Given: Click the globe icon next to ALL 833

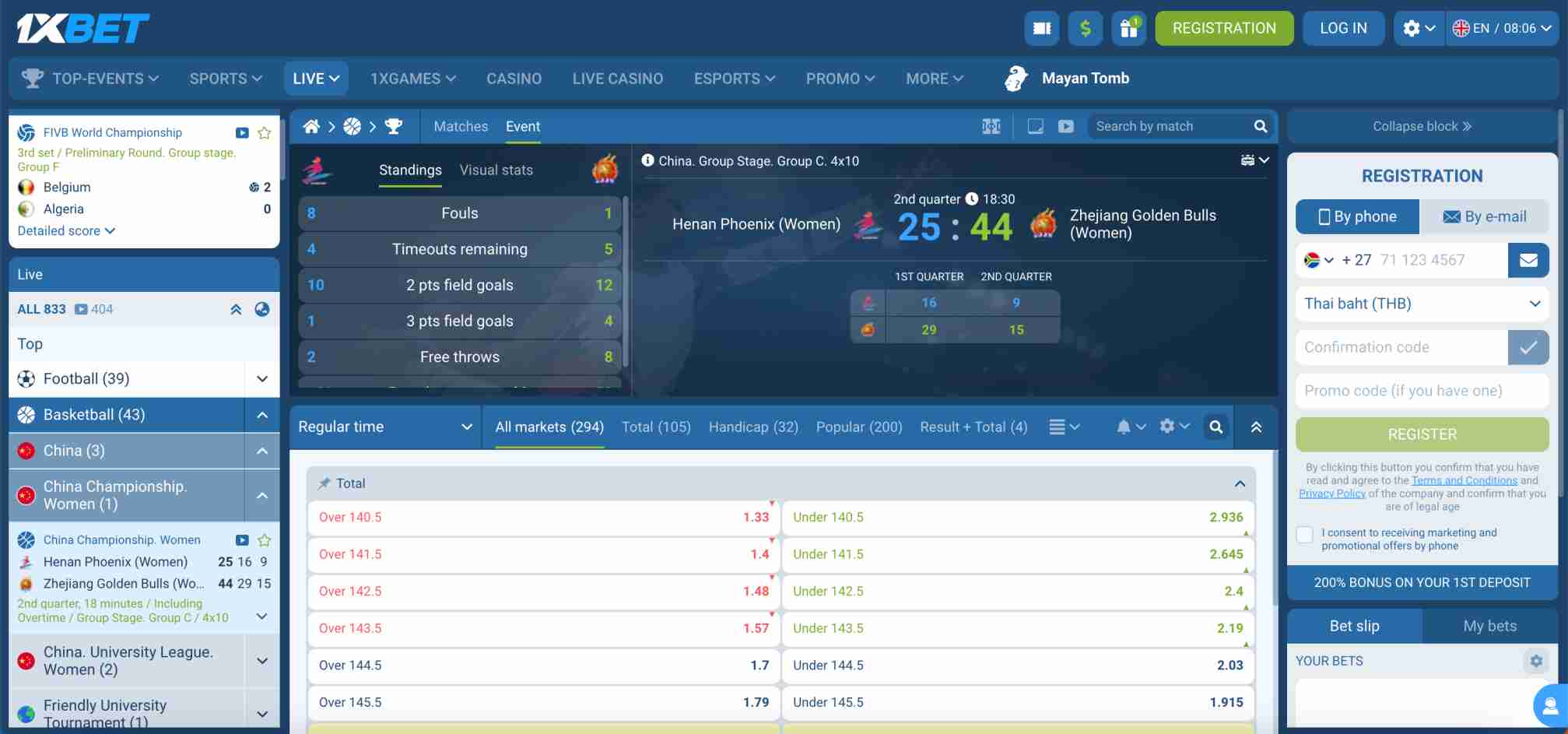Looking at the screenshot, I should 261,309.
